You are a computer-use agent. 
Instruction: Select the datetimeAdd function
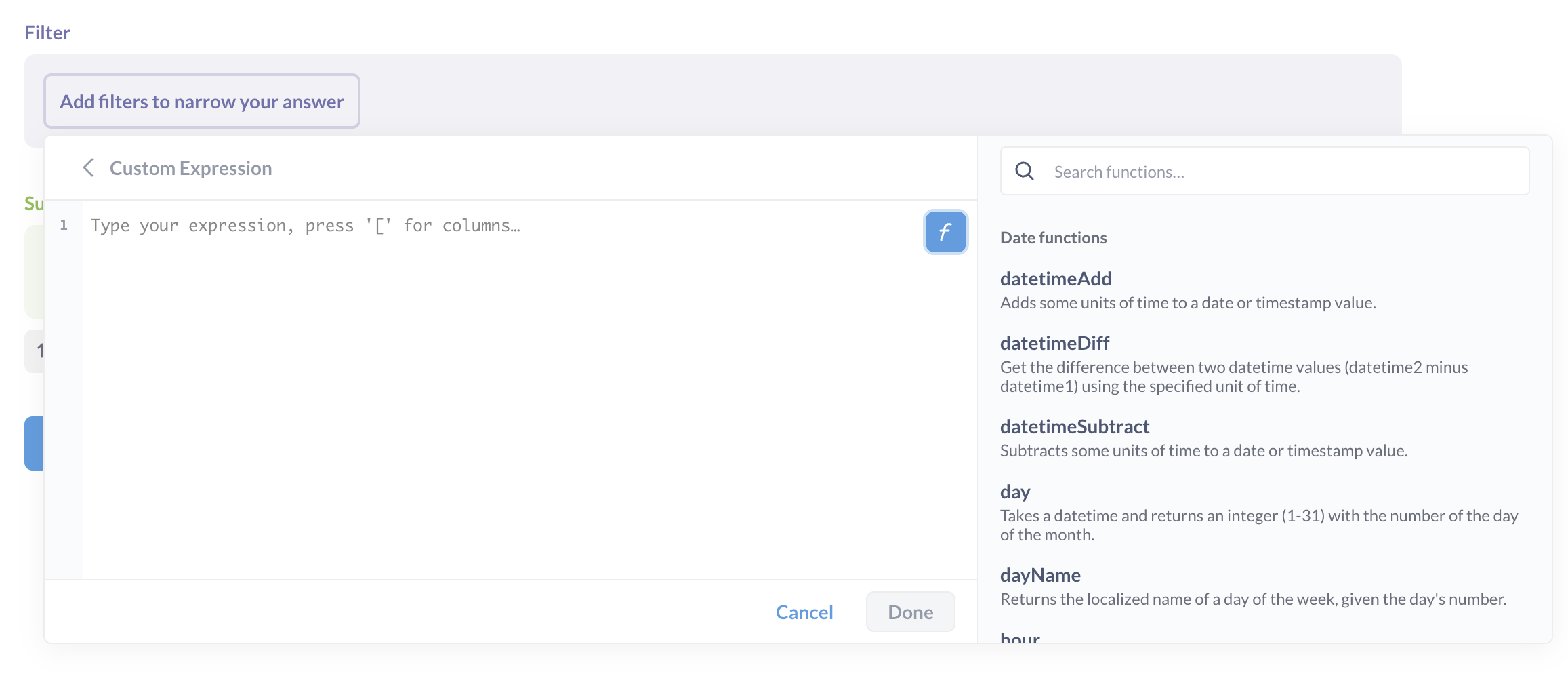pos(1055,279)
